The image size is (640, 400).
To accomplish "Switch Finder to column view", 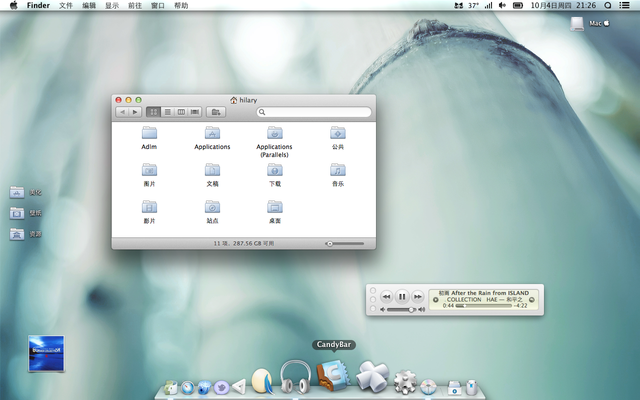I will (181, 112).
